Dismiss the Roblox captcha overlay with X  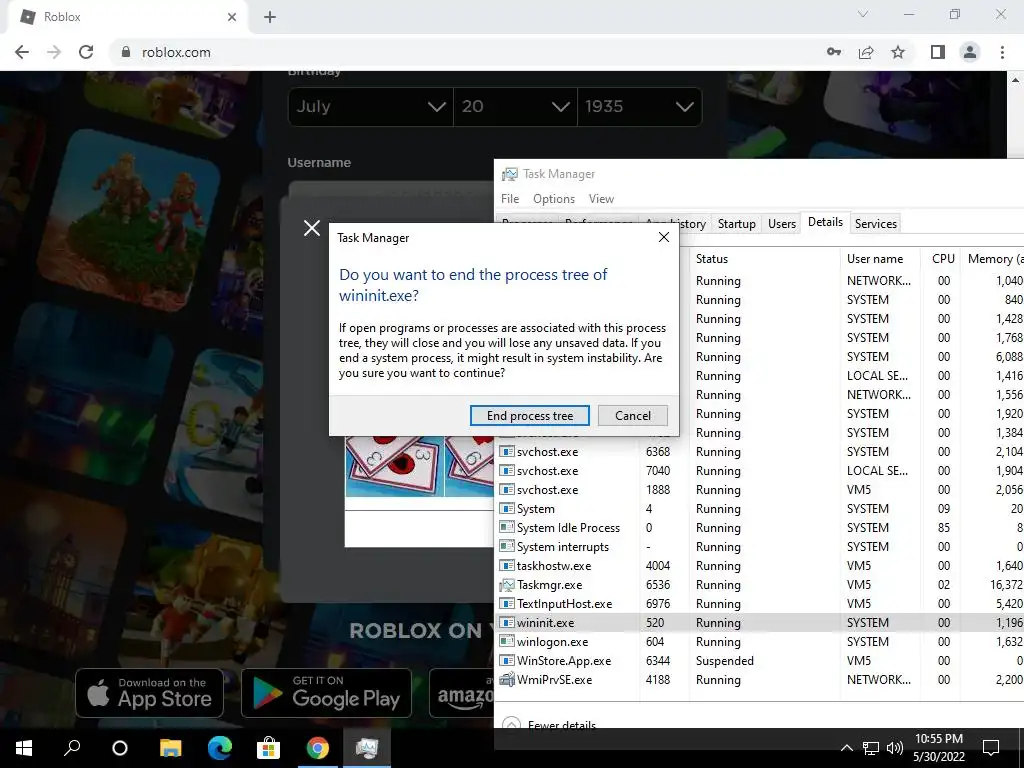(x=312, y=228)
